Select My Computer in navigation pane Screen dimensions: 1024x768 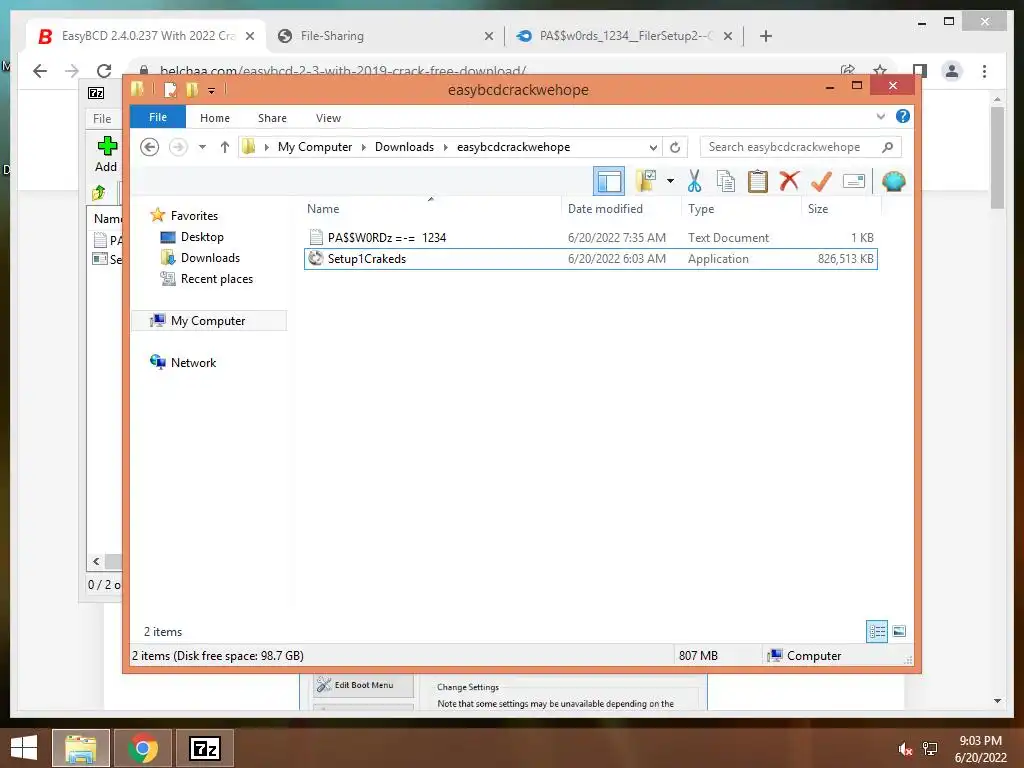[208, 321]
